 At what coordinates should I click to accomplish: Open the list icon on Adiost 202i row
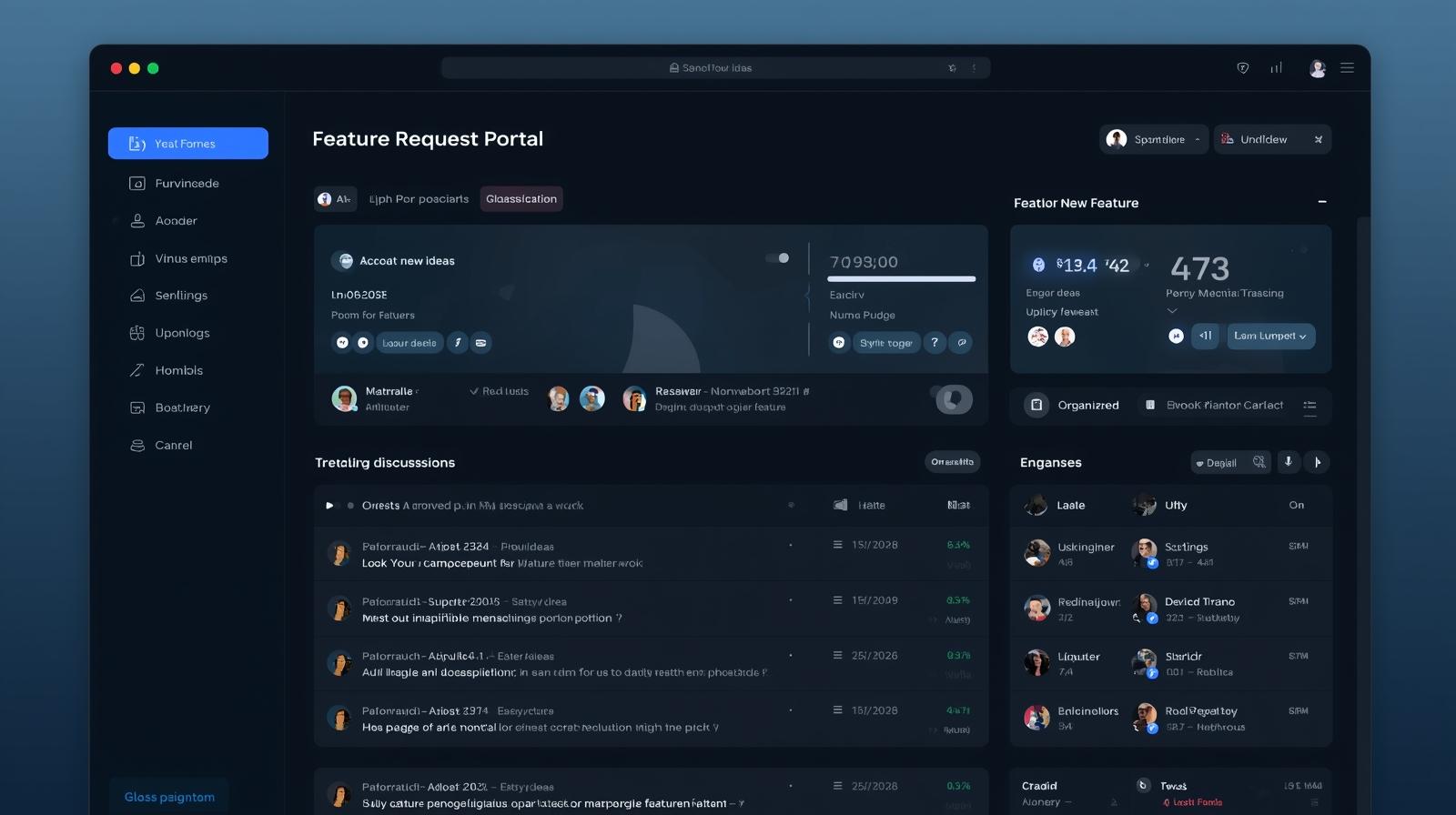coord(837,786)
